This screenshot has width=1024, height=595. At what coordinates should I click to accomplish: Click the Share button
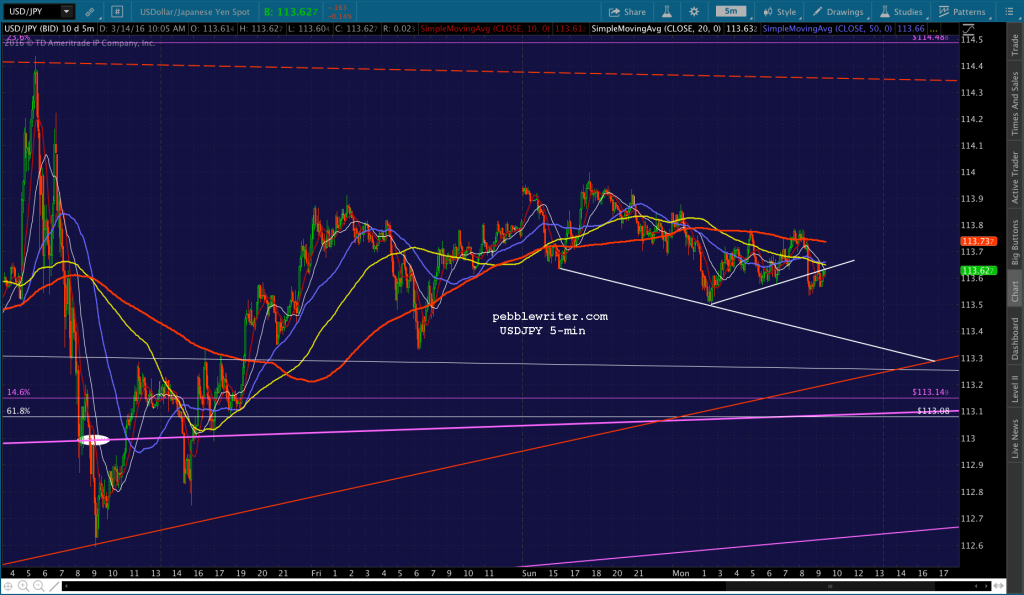(x=627, y=12)
